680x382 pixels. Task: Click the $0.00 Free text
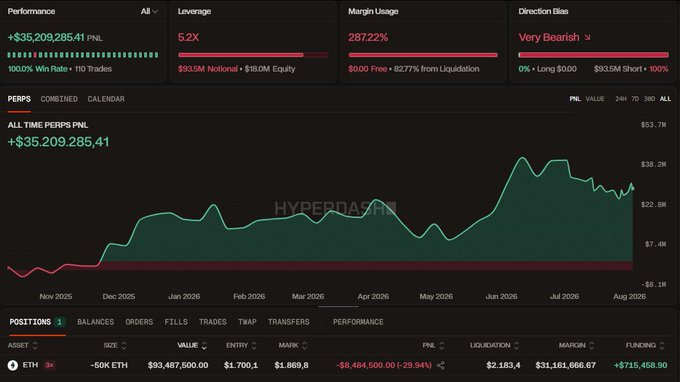coord(367,69)
